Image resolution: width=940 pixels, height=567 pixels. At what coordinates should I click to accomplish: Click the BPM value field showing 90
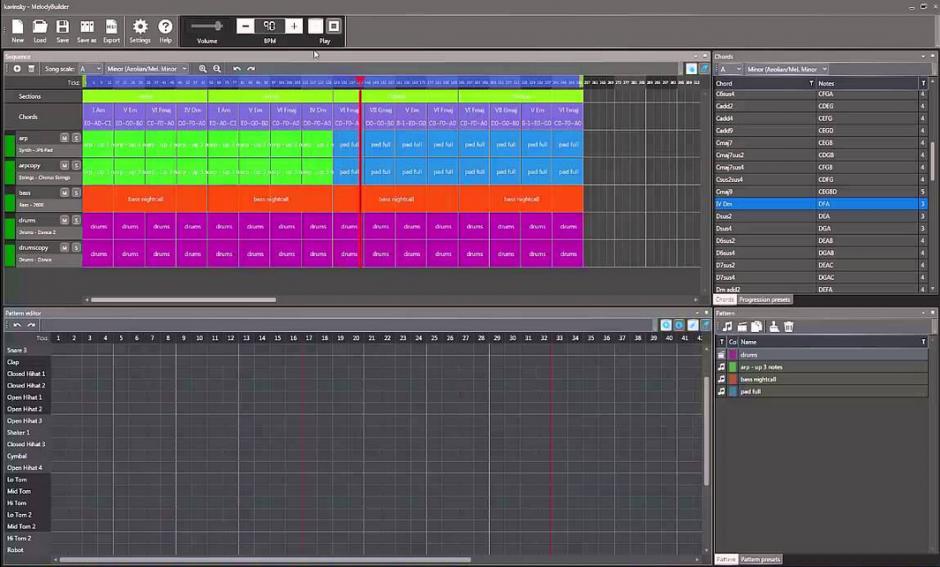point(270,26)
